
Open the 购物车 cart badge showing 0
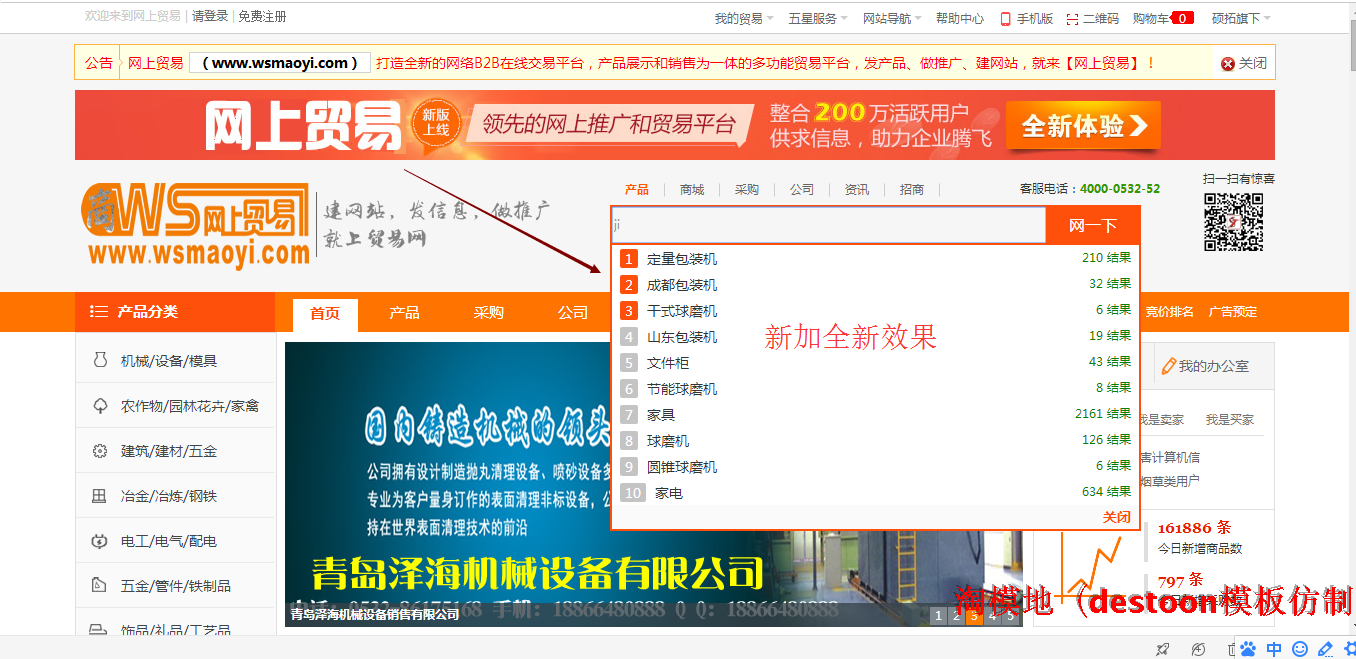(1182, 18)
